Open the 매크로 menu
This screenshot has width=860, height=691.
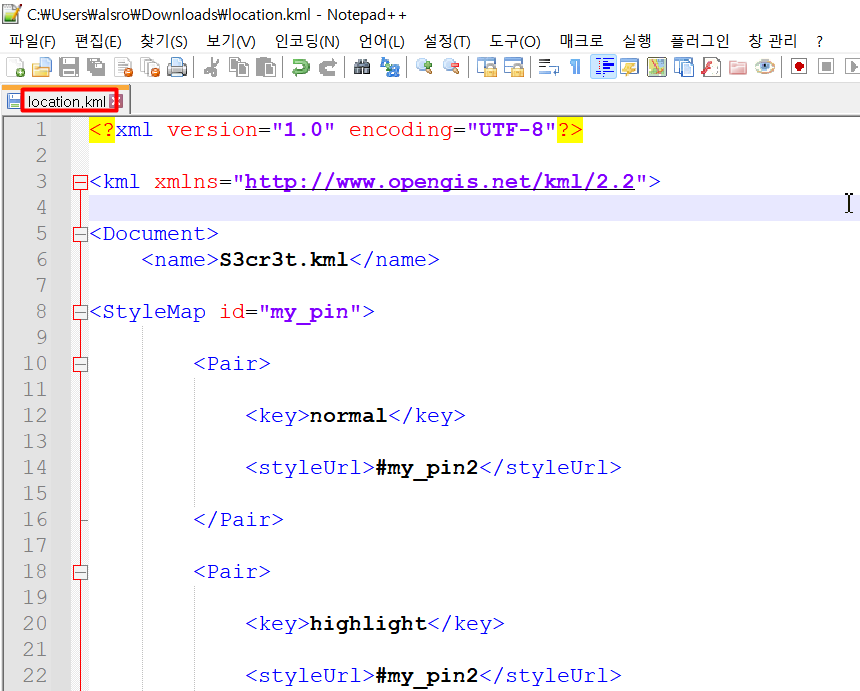[581, 41]
